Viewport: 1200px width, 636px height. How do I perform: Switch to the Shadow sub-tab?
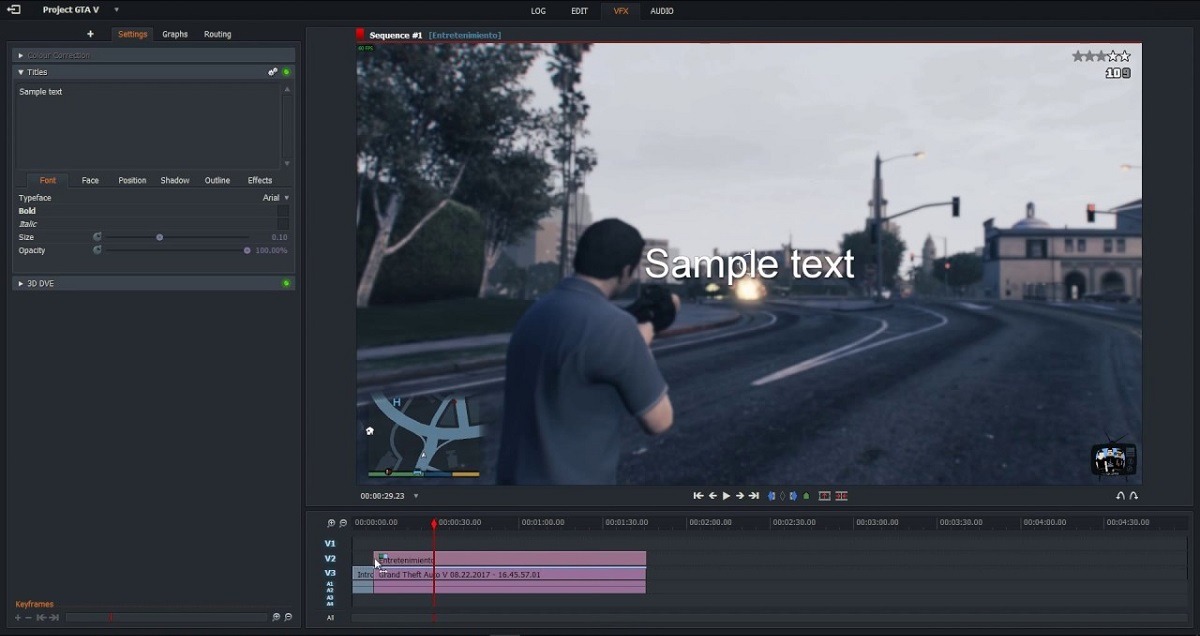pyautogui.click(x=175, y=180)
